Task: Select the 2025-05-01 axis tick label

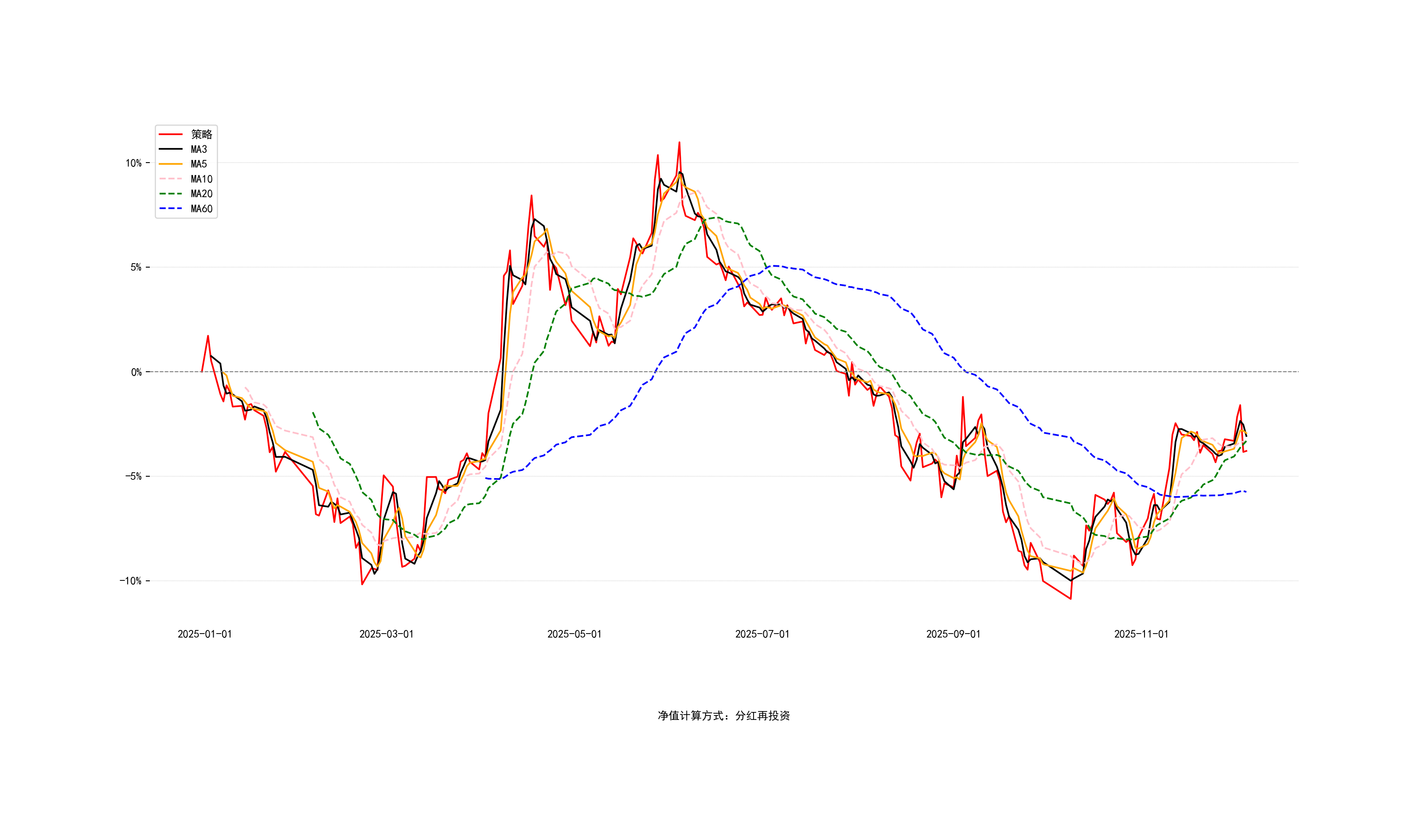Action: click(x=574, y=634)
